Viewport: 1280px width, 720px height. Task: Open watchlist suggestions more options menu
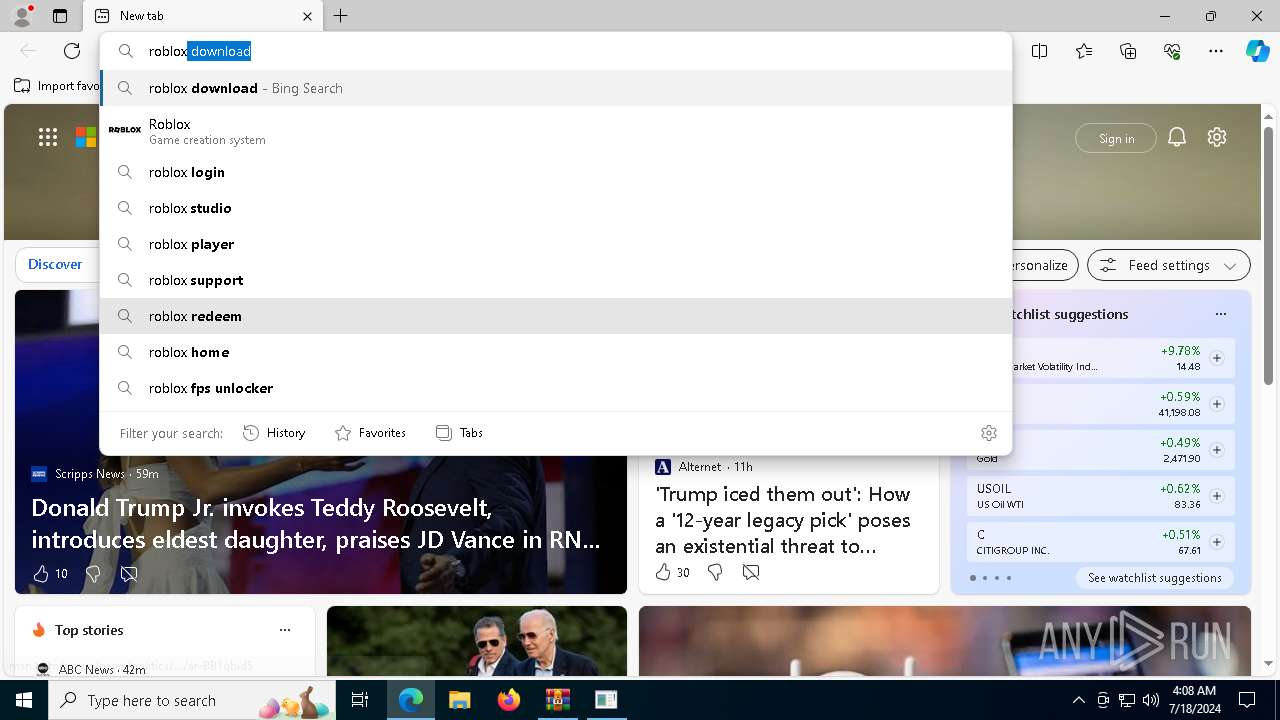pyautogui.click(x=1220, y=314)
